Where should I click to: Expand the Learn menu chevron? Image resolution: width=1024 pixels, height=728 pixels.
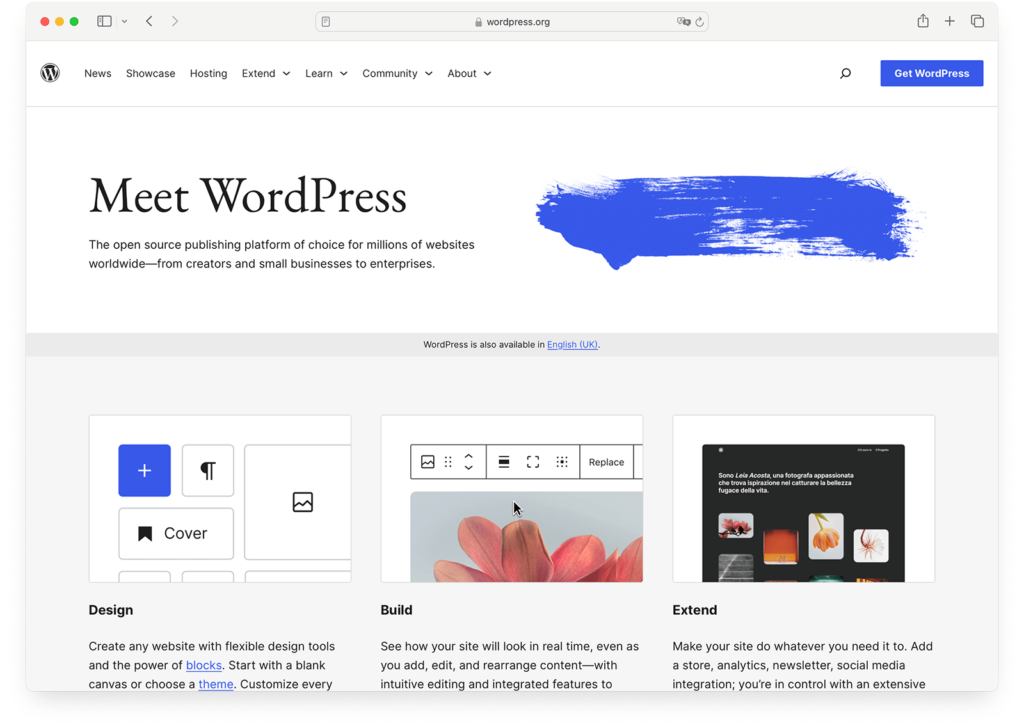pos(344,74)
